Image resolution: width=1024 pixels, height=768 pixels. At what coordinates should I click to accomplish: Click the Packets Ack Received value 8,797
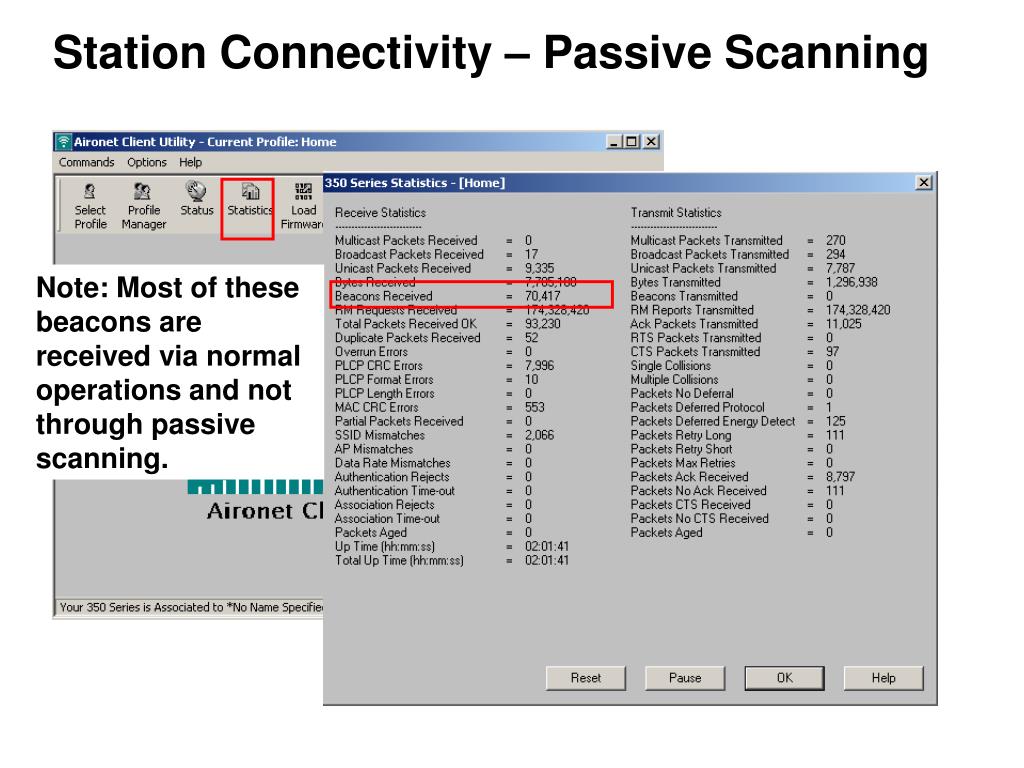pyautogui.click(x=840, y=477)
